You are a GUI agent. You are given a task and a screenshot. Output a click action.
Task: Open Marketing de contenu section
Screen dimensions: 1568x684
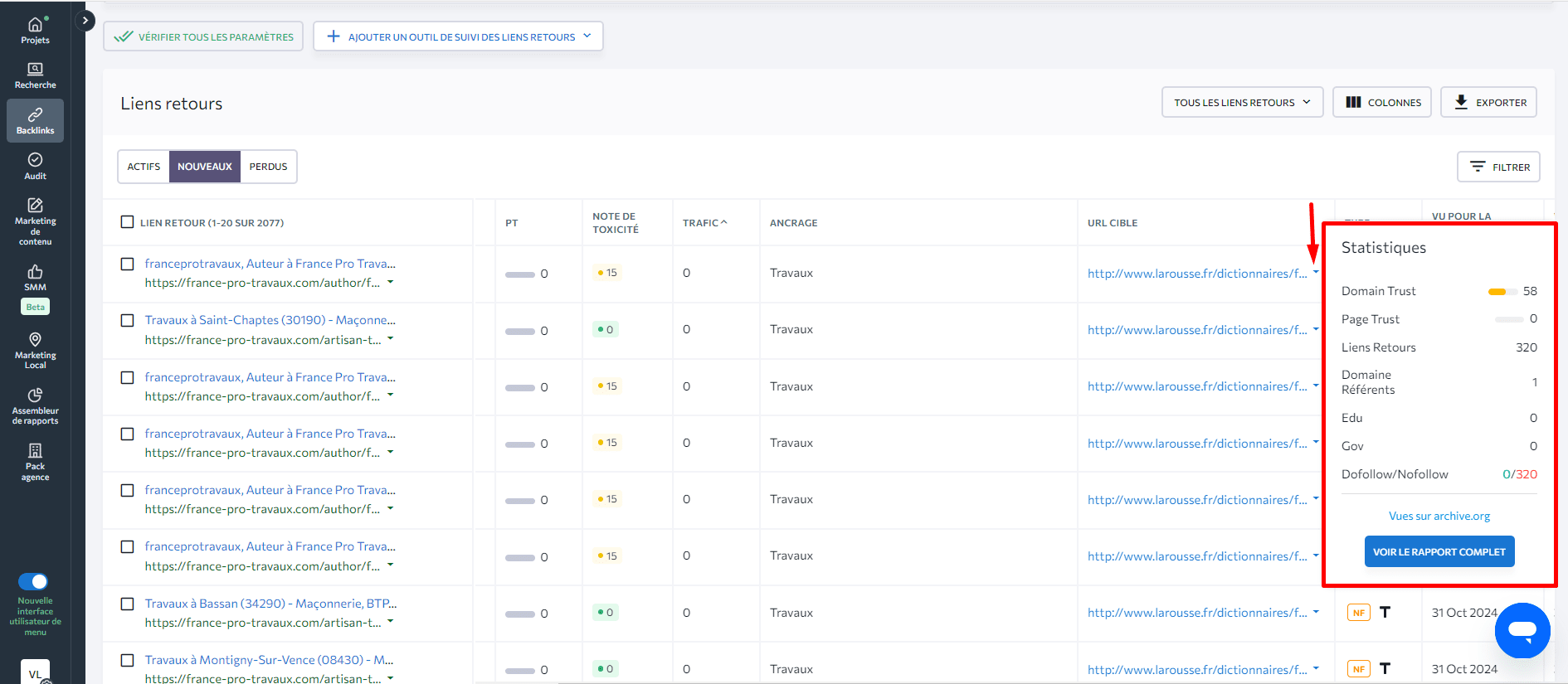pyautogui.click(x=35, y=221)
